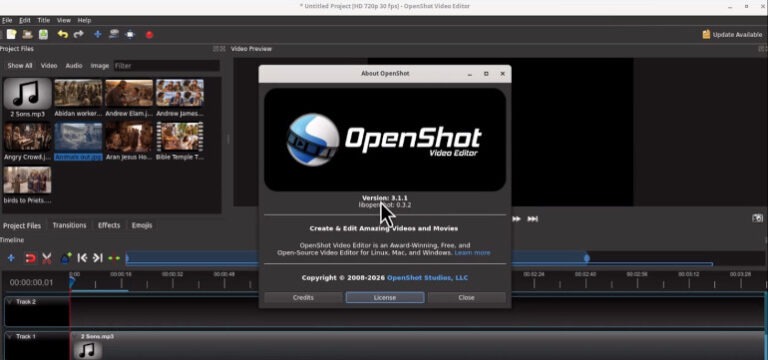Image resolution: width=768 pixels, height=360 pixels.
Task: Switch to the Emojis tab
Action: coord(142,225)
